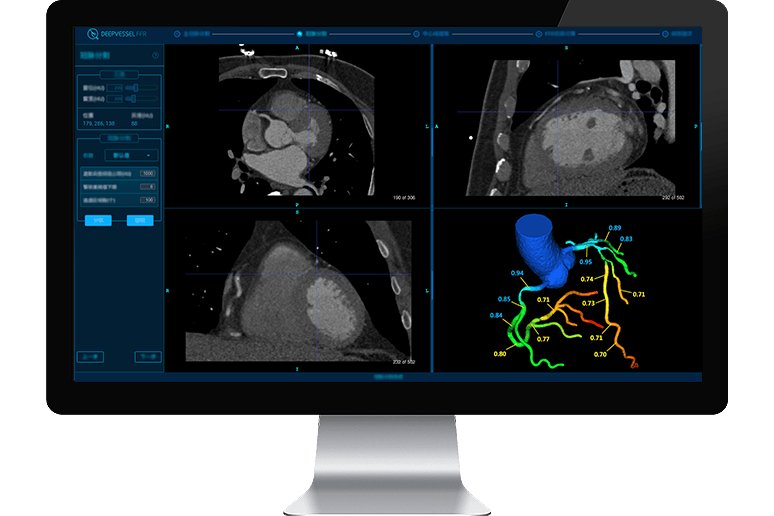Go to the last workflow step

pos(665,34)
